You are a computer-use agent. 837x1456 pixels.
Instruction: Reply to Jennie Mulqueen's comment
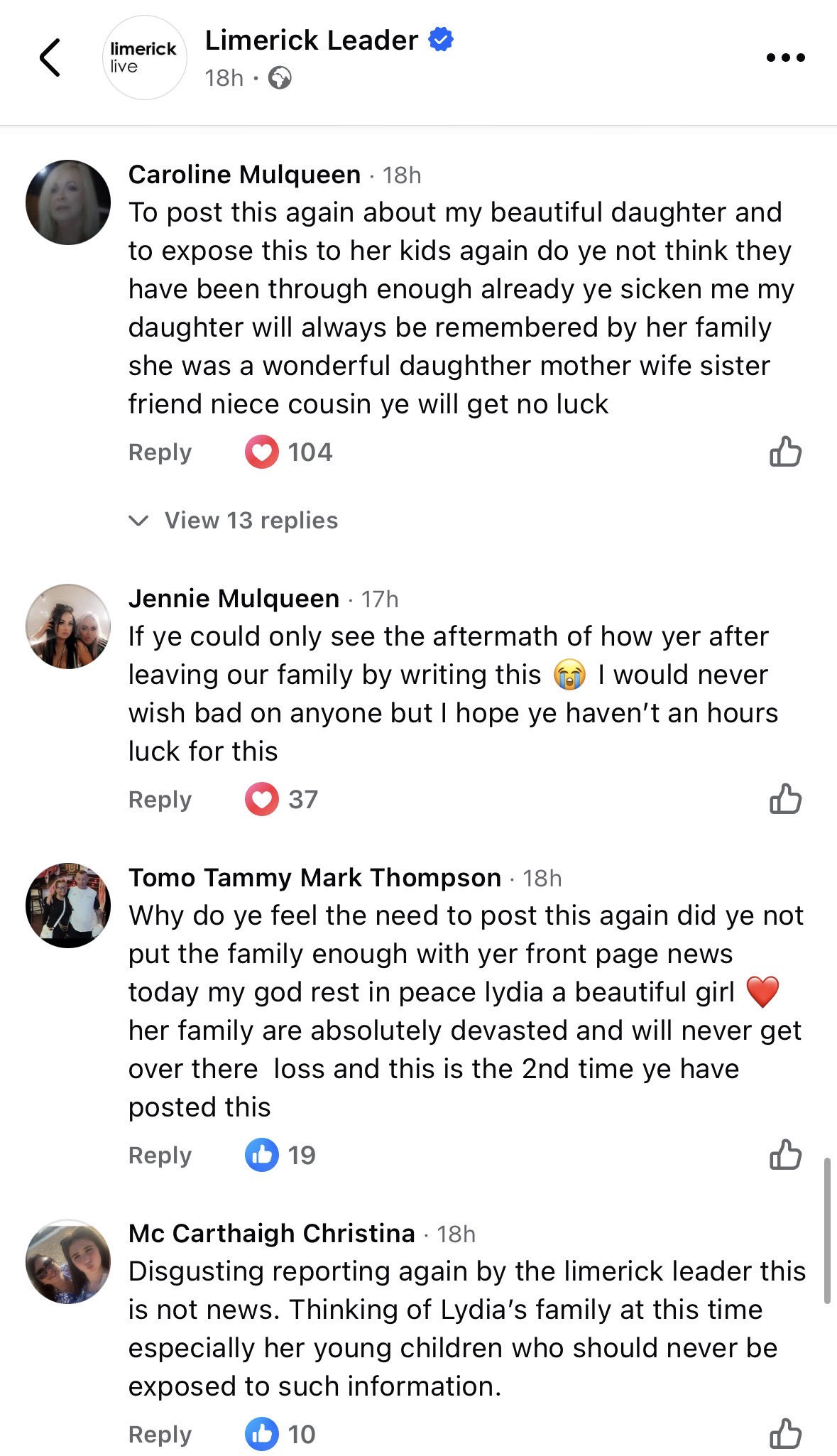(160, 800)
